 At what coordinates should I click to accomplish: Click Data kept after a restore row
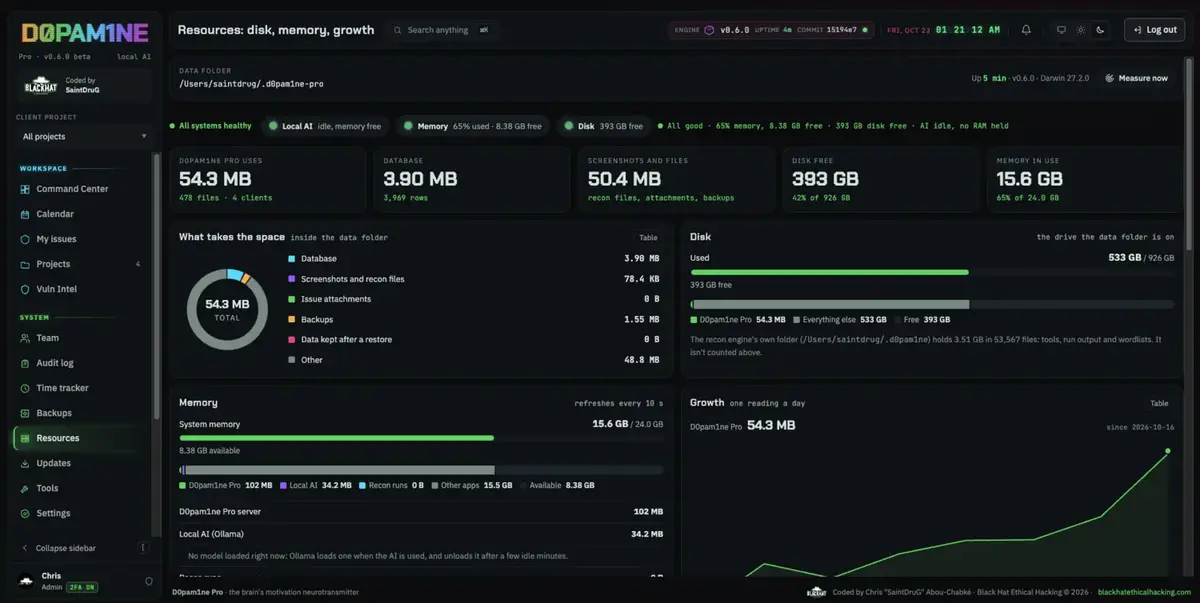coord(473,339)
